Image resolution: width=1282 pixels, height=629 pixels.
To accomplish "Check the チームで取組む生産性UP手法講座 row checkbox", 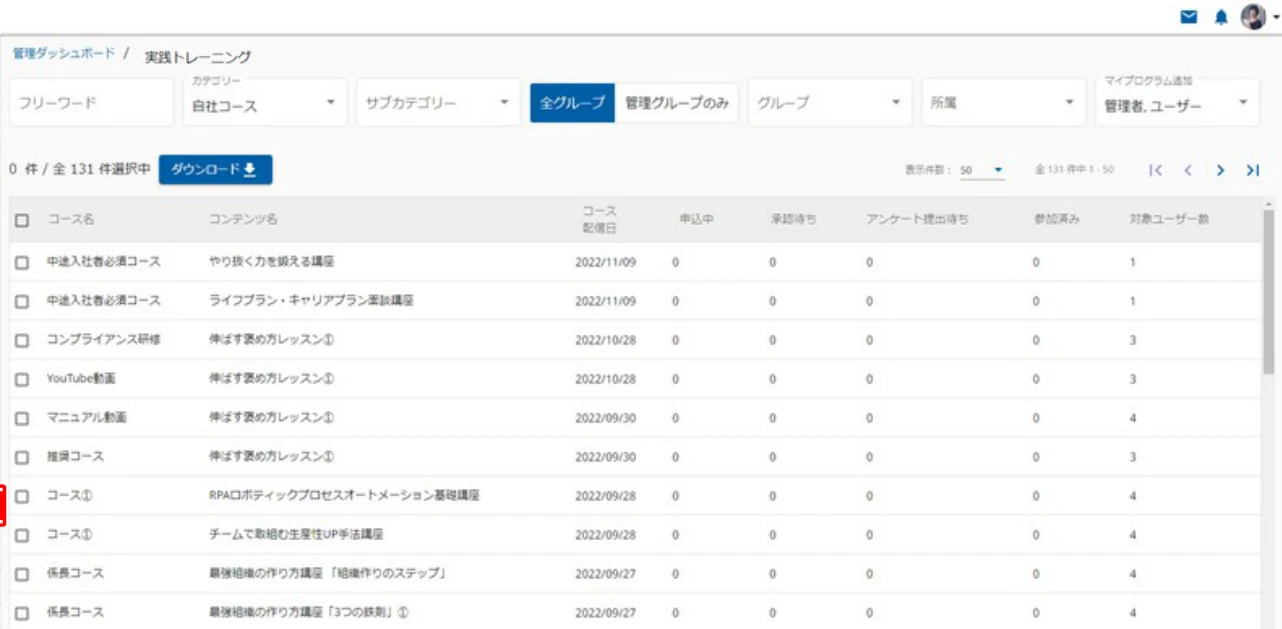I will 22,535.
